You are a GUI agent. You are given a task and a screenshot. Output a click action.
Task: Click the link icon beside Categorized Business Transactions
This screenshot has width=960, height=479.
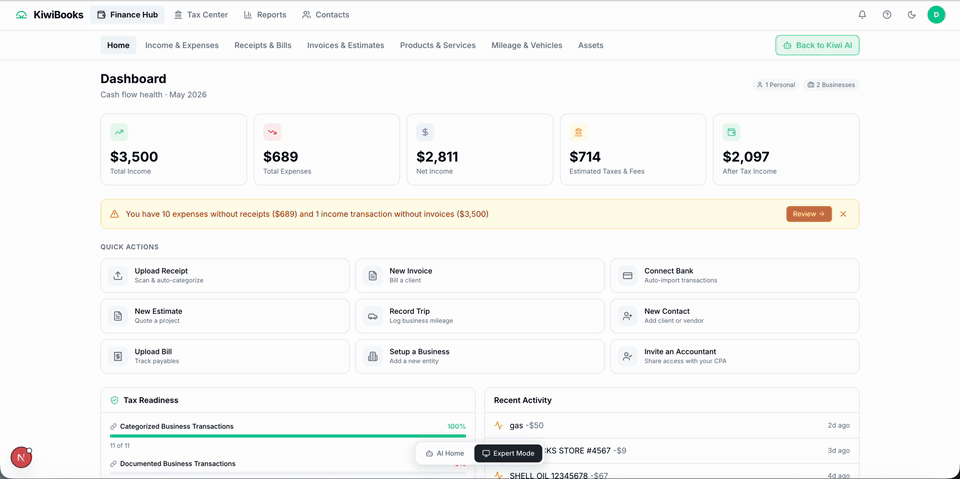click(x=113, y=426)
